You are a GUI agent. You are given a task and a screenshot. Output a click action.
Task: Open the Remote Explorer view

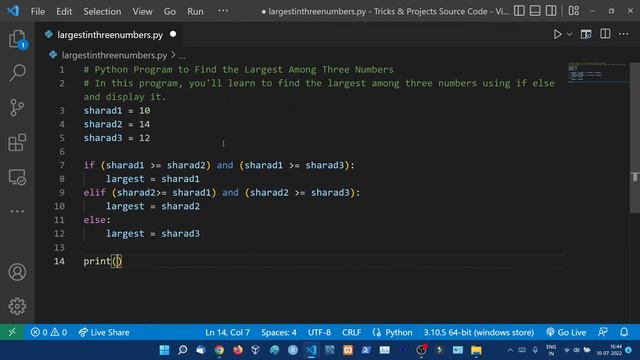pyautogui.click(x=17, y=178)
